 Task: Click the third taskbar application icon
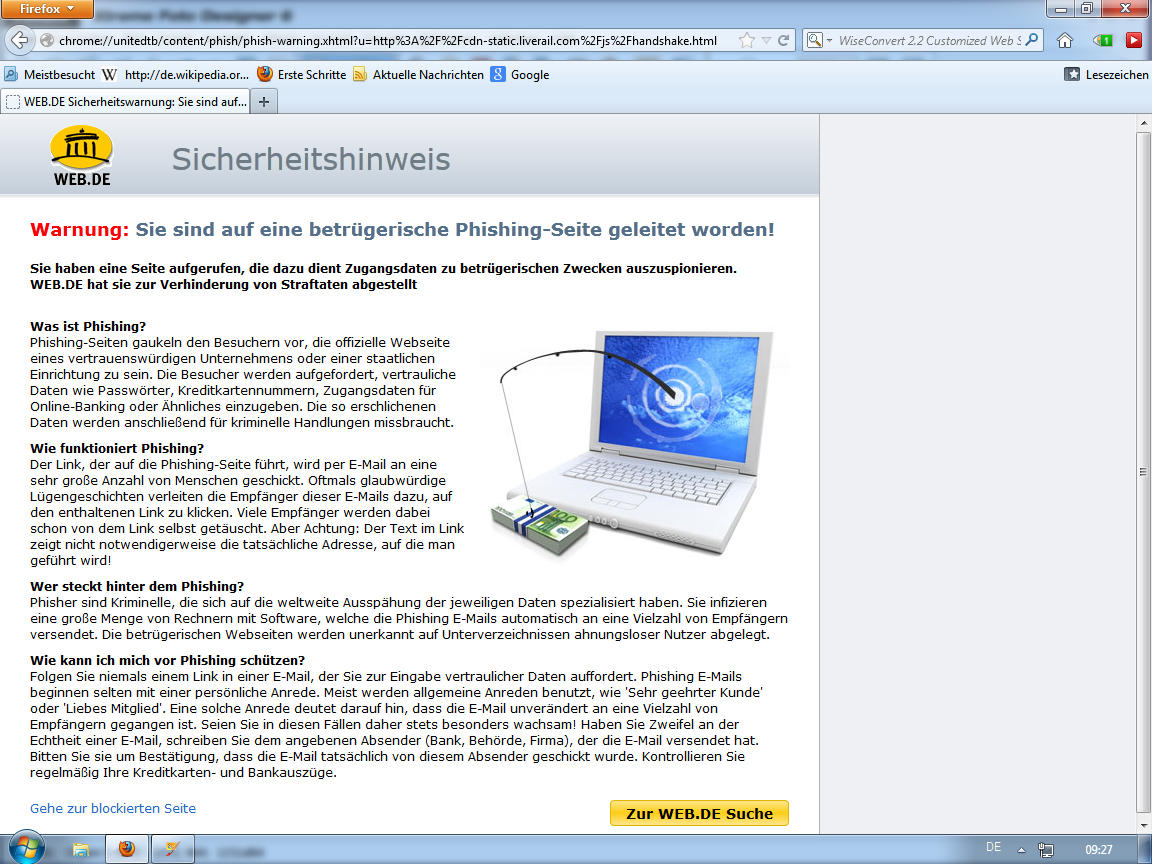pyautogui.click(x=173, y=849)
